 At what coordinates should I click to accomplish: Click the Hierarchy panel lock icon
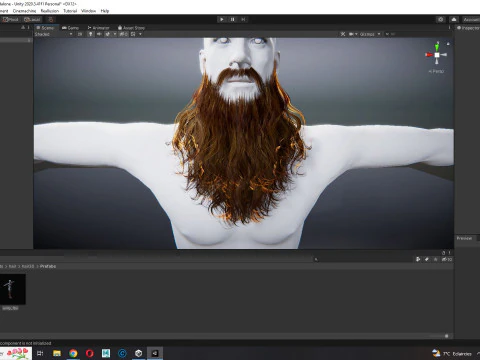23,28
